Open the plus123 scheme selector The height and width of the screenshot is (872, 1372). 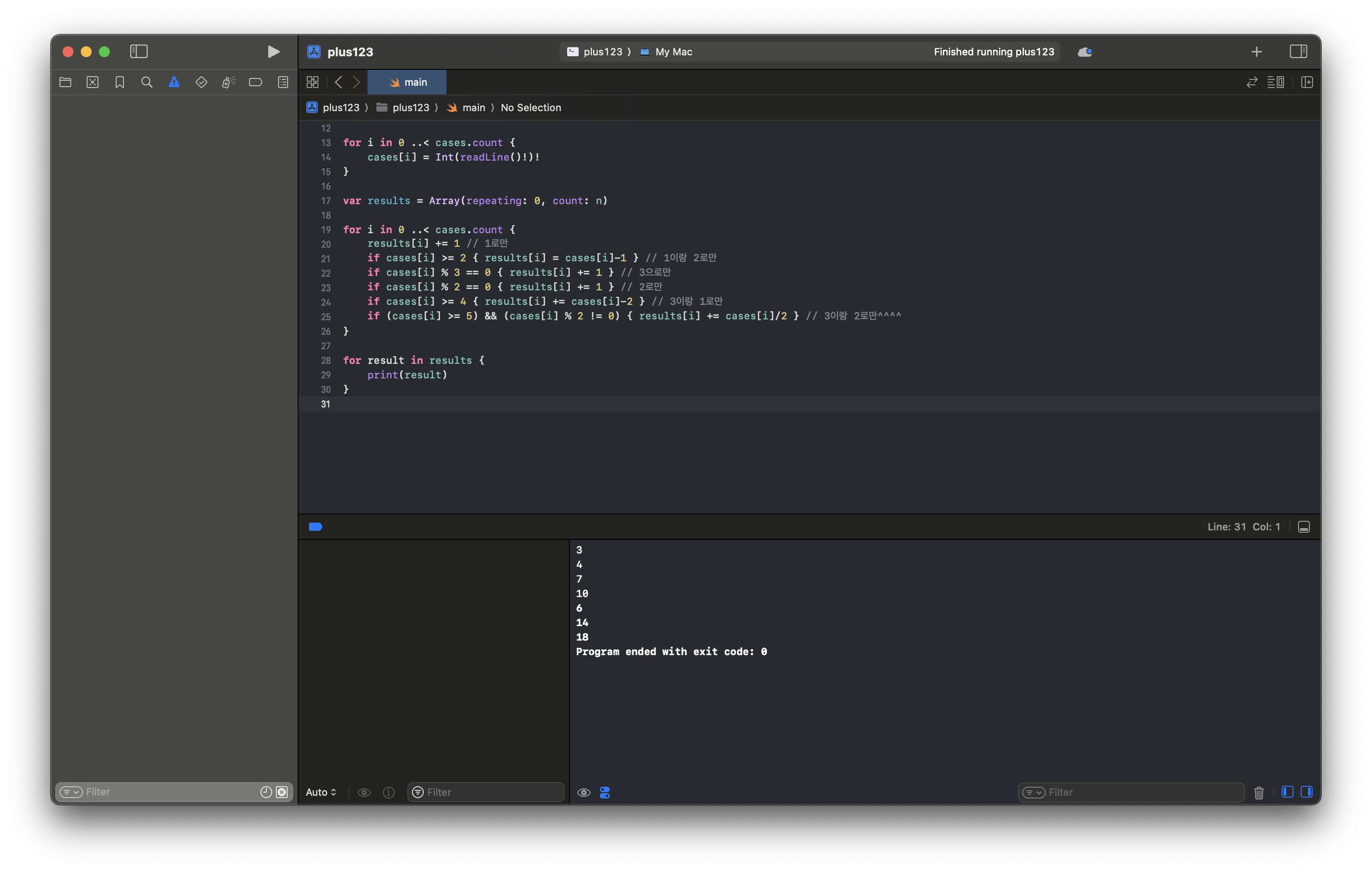point(602,52)
